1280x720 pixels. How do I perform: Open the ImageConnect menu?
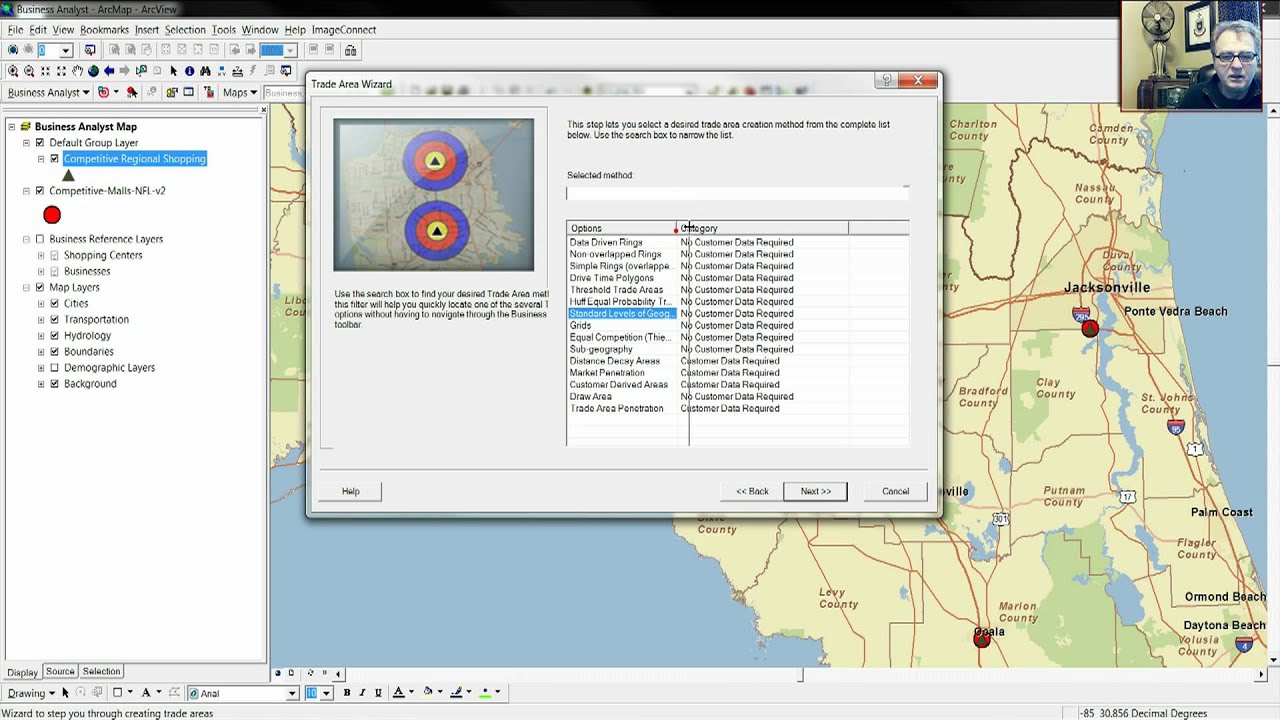(x=344, y=30)
